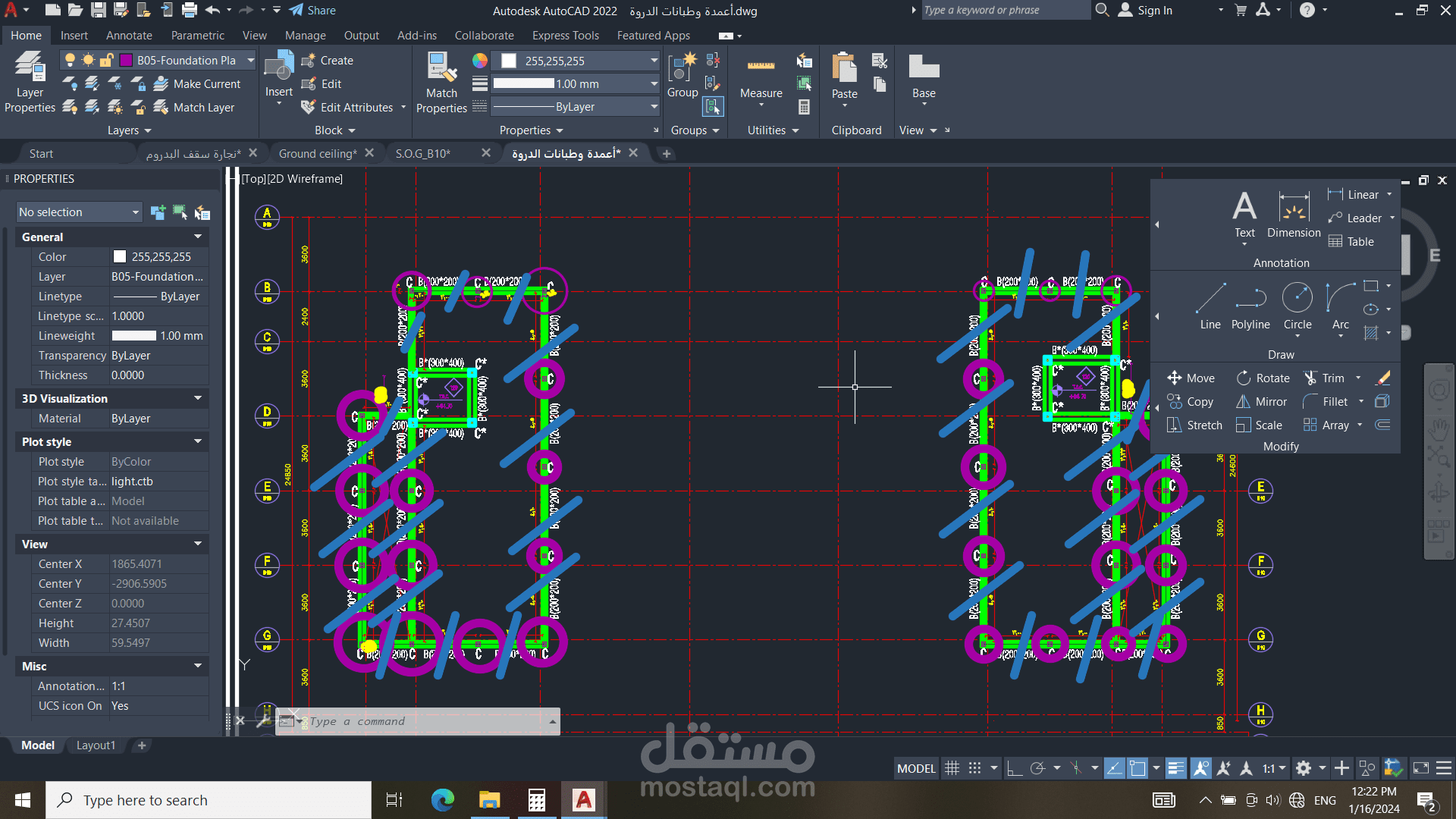The height and width of the screenshot is (819, 1456).
Task: Click the Match Properties tool
Action: point(441,82)
